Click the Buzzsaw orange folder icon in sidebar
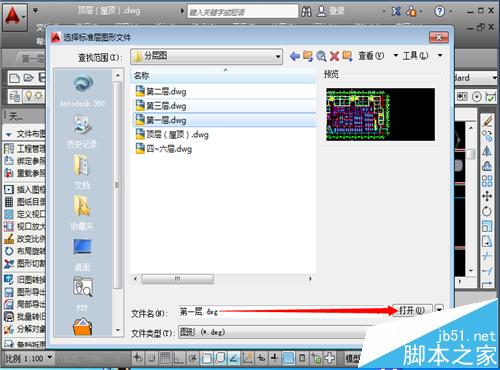 click(83, 327)
